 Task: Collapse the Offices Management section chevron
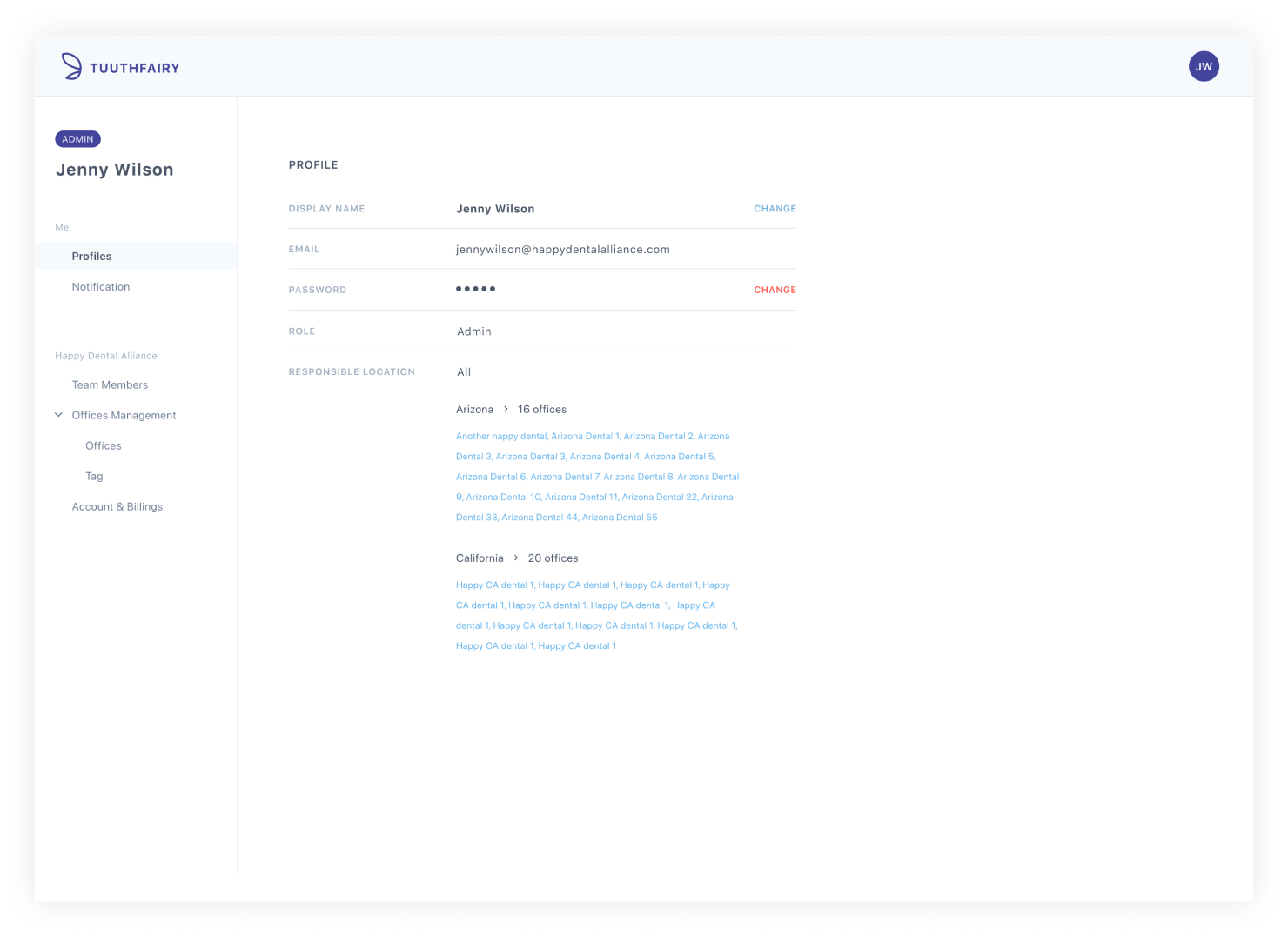coord(59,415)
